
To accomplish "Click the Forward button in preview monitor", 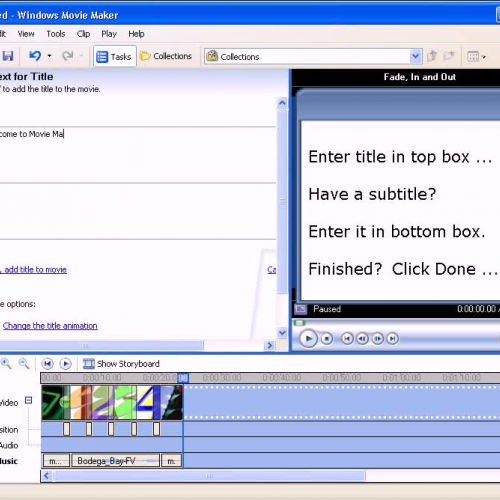I will point(393,339).
